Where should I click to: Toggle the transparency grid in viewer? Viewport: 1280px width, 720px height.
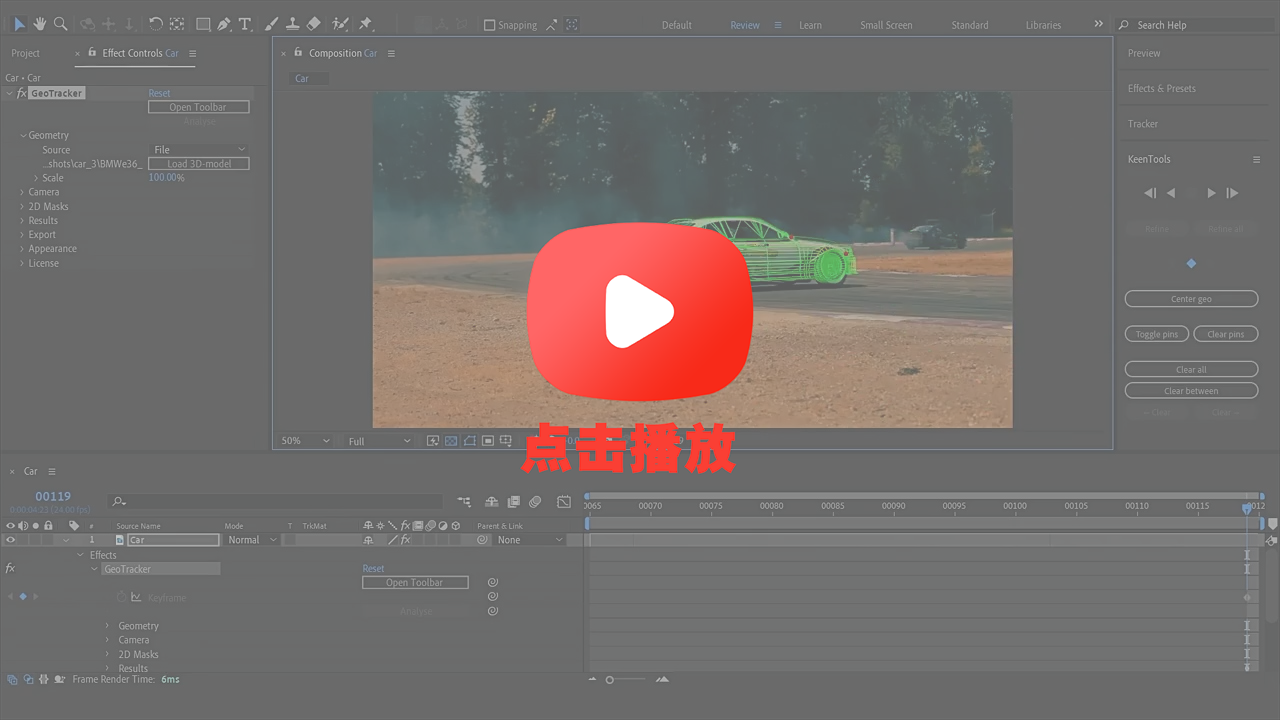click(x=451, y=441)
